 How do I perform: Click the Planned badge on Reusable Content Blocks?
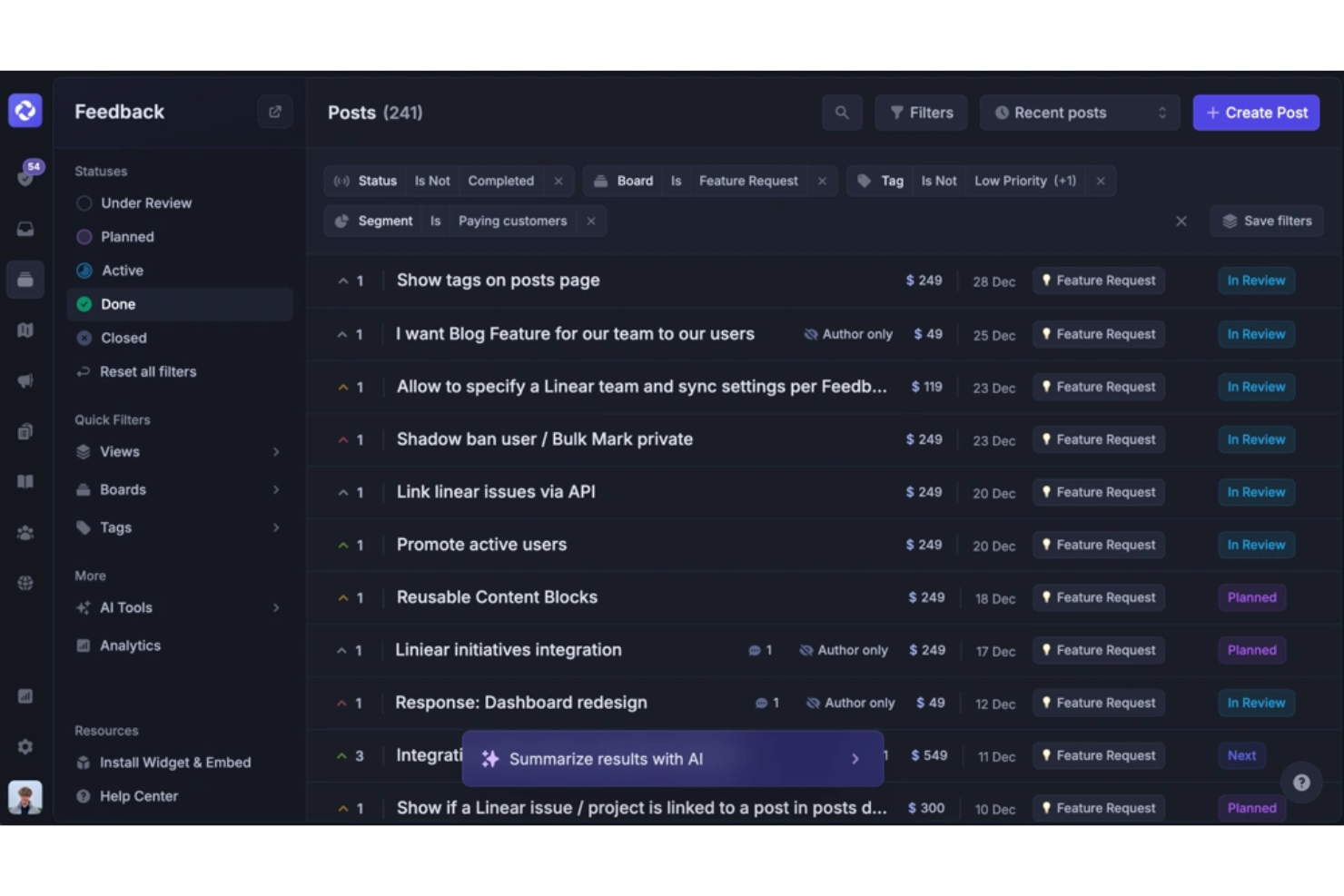(1251, 598)
